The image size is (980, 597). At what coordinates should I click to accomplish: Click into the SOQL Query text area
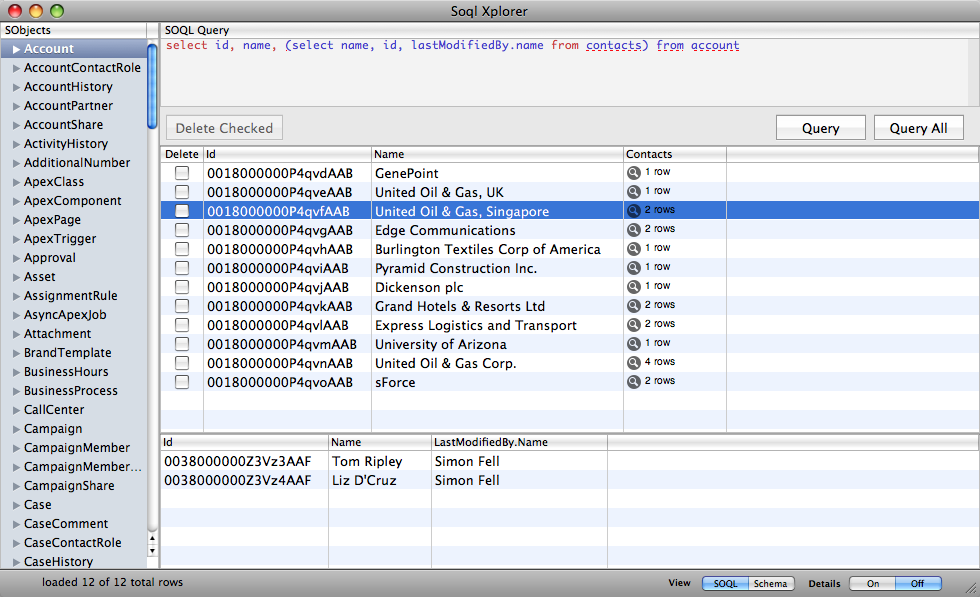click(564, 72)
